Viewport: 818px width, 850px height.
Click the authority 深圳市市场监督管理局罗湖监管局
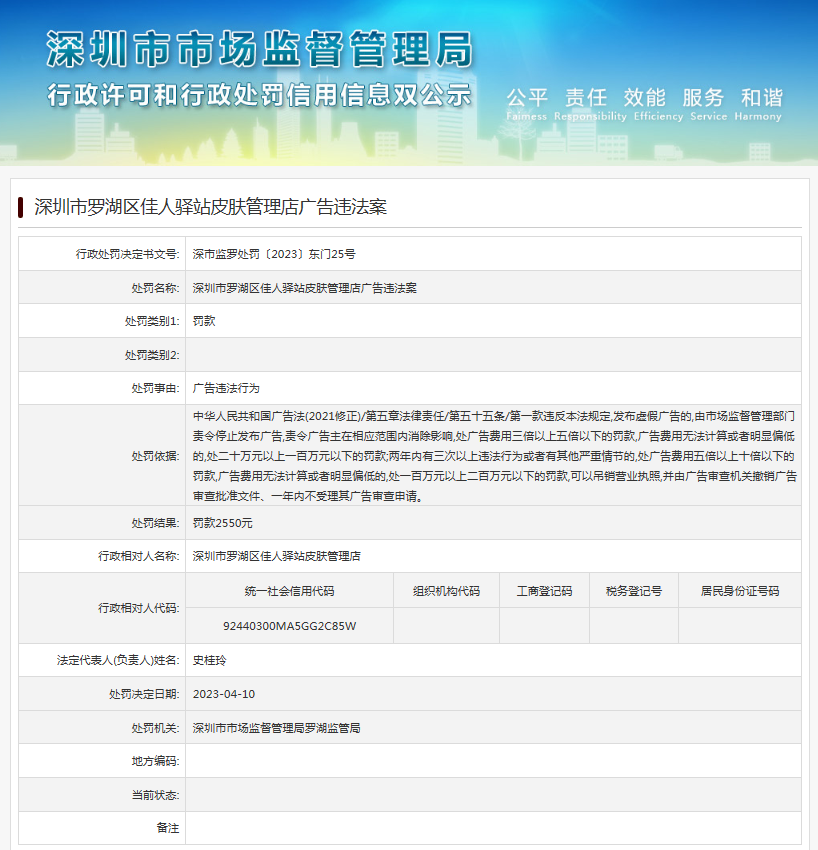(276, 728)
